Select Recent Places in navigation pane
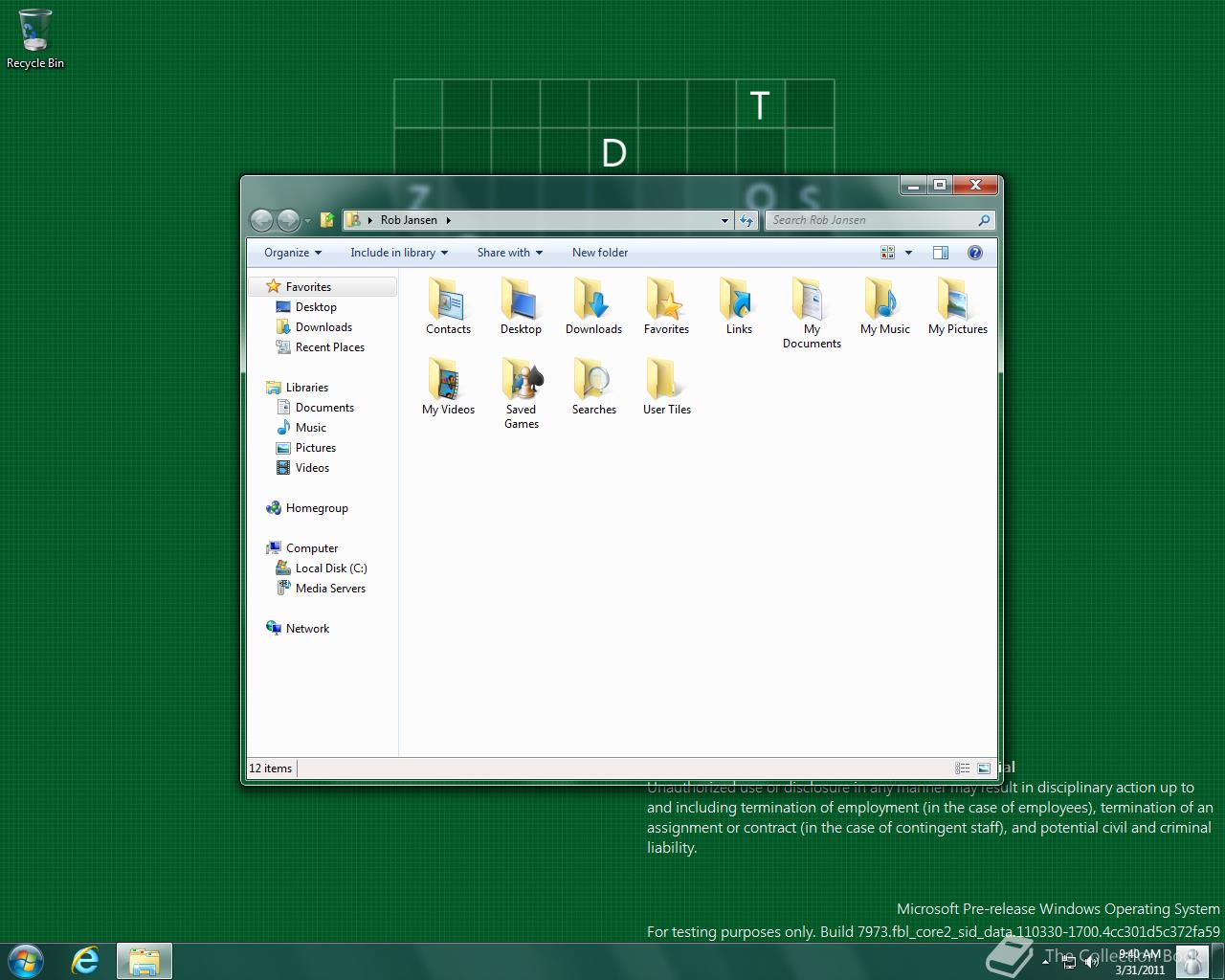This screenshot has width=1225, height=980. click(x=330, y=347)
